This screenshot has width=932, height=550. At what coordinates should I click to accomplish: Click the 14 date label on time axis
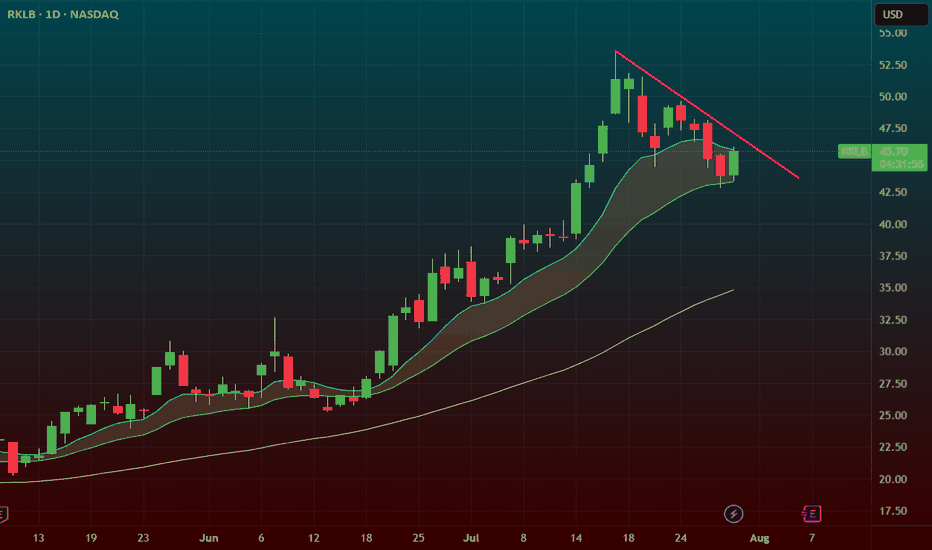coord(576,538)
